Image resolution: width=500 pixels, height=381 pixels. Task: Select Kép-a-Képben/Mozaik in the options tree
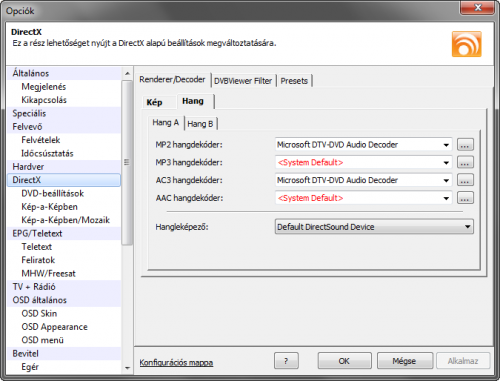pyautogui.click(x=64, y=220)
